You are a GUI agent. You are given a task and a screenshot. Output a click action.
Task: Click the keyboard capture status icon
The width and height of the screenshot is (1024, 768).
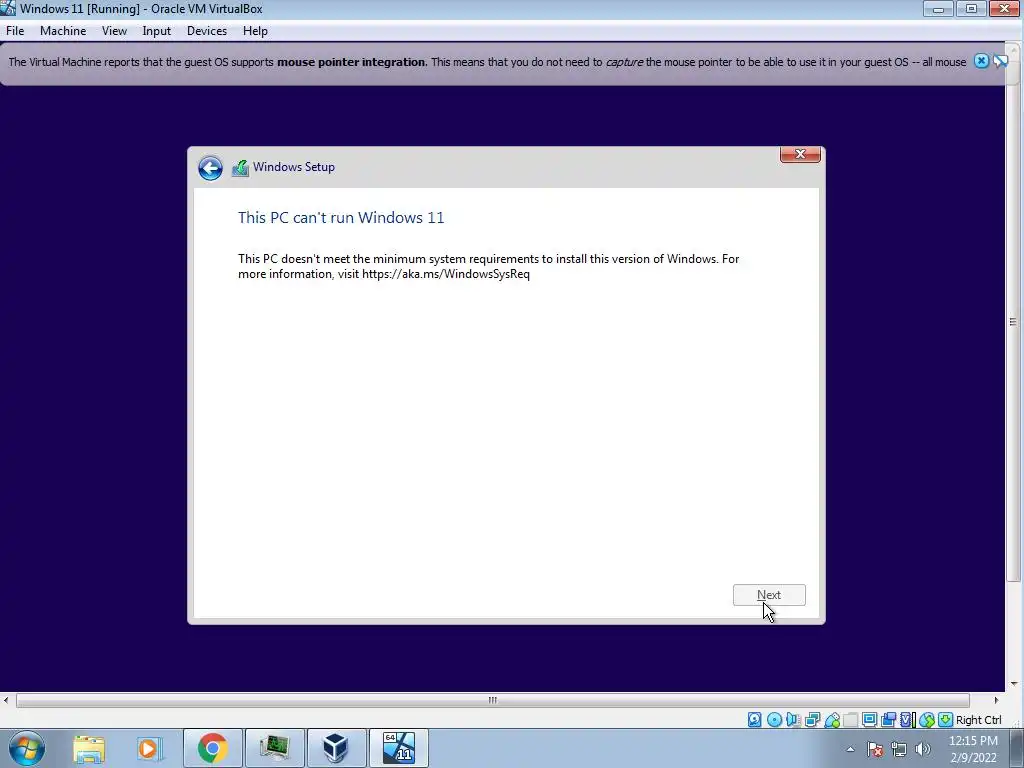[x=946, y=720]
